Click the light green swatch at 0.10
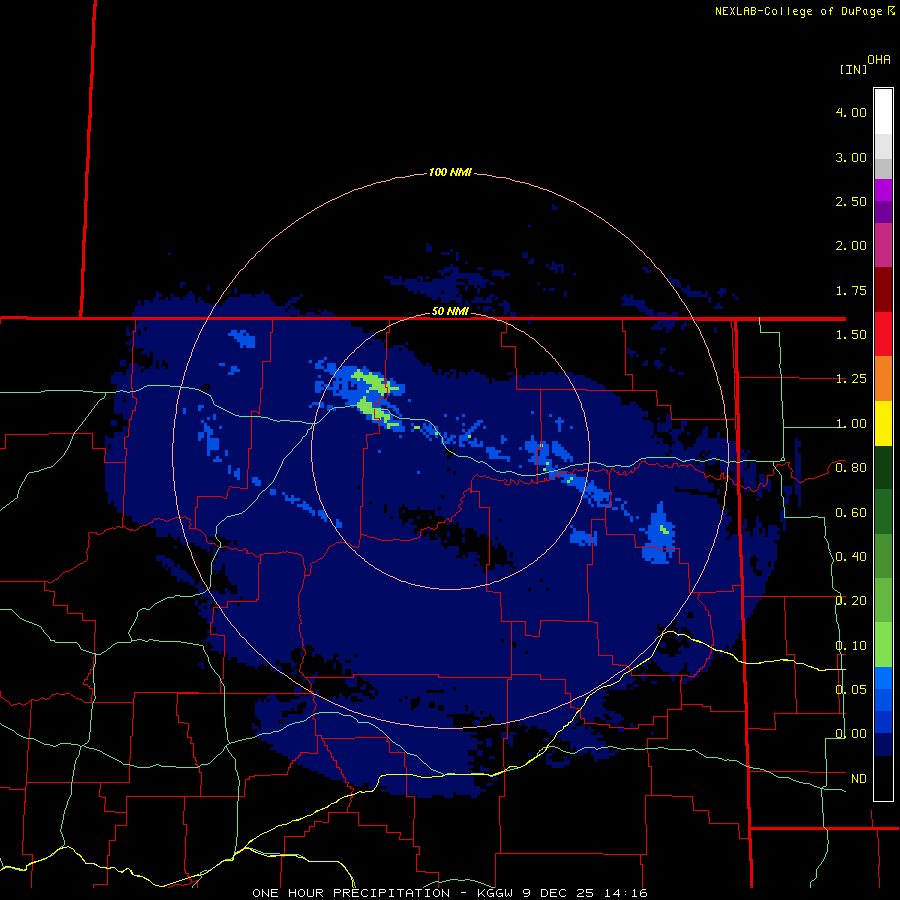Viewport: 900px width, 900px height. pyautogui.click(x=883, y=645)
